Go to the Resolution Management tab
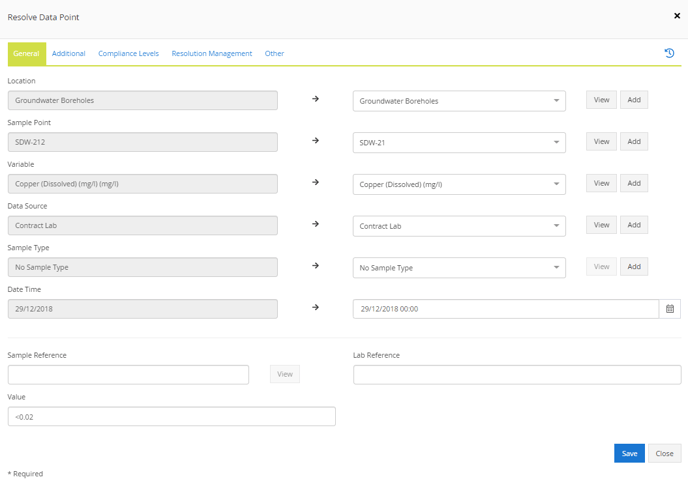Image resolution: width=688 pixels, height=490 pixels. point(212,54)
